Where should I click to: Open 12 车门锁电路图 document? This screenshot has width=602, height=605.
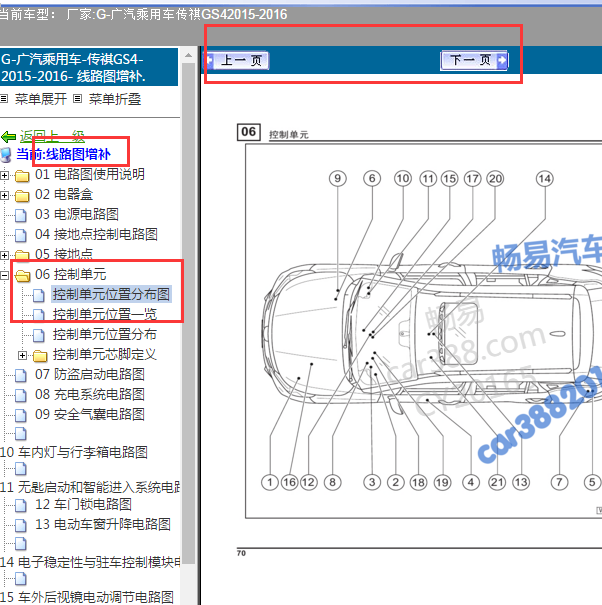(x=83, y=504)
